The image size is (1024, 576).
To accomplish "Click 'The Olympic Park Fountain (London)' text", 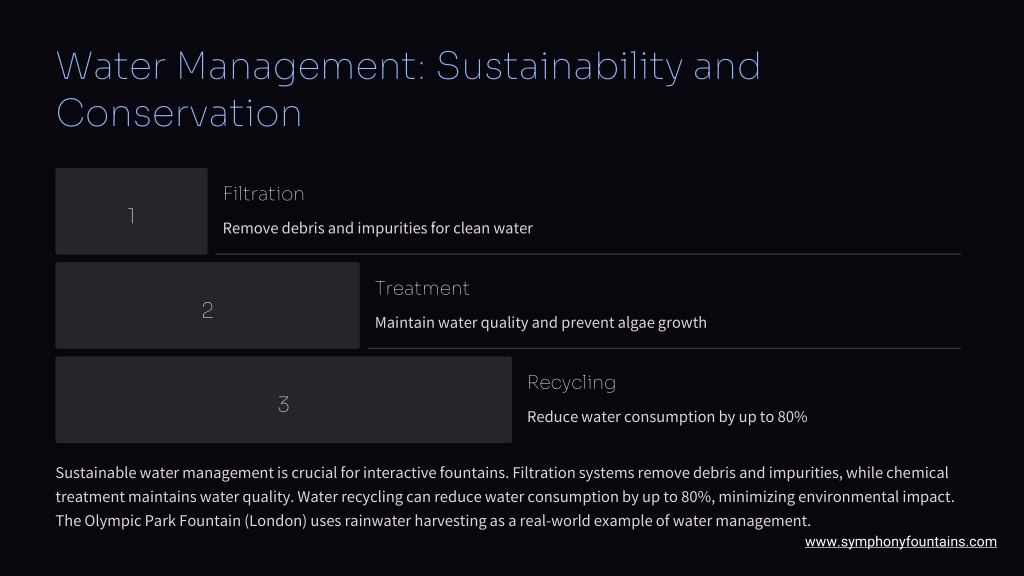I will coord(181,521).
